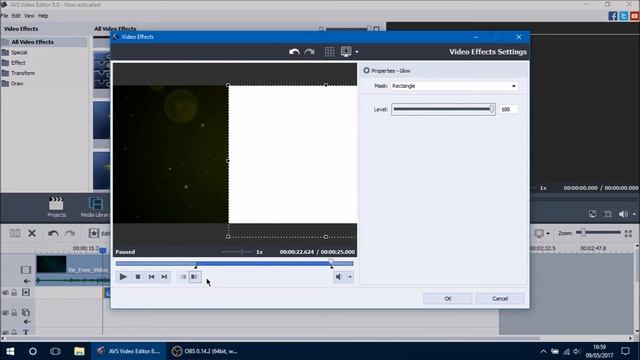The height and width of the screenshot is (360, 640).
Task: Click the Level value field showing 100
Action: click(x=509, y=109)
